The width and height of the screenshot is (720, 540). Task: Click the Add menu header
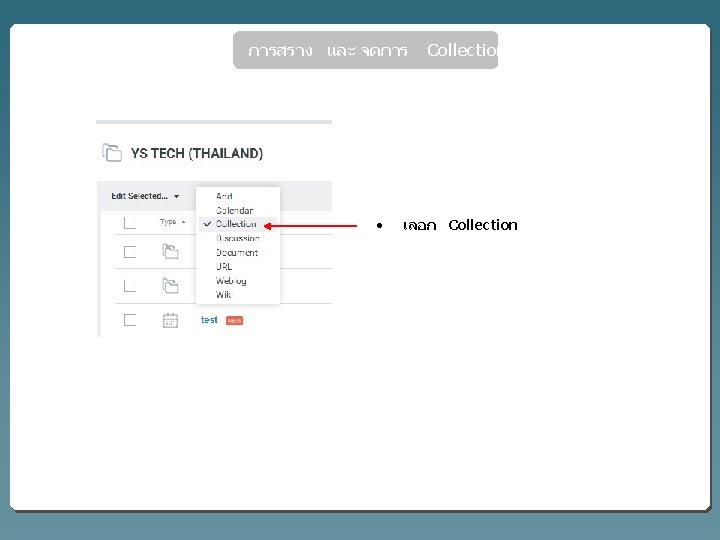(224, 196)
